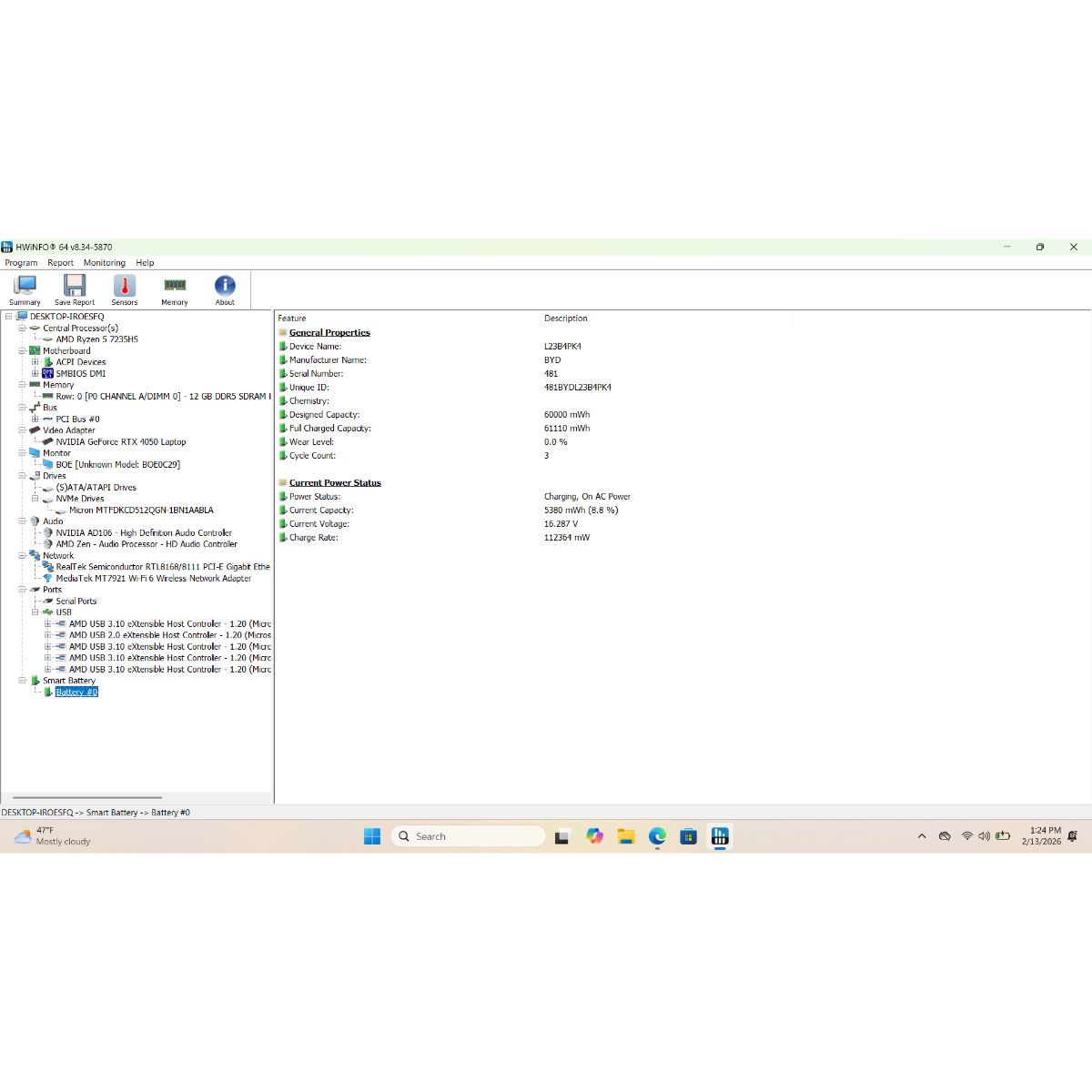
Task: Open the Sensors thermometer icon
Action: [x=125, y=289]
